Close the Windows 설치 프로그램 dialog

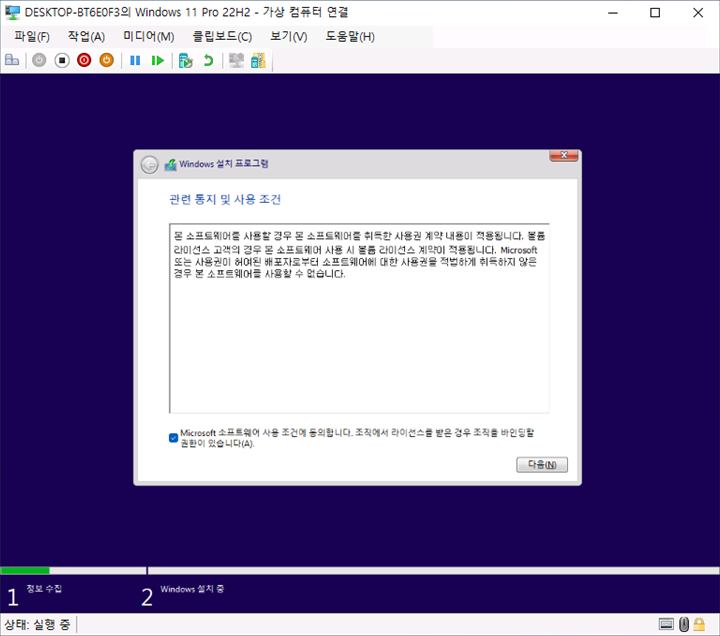point(564,155)
